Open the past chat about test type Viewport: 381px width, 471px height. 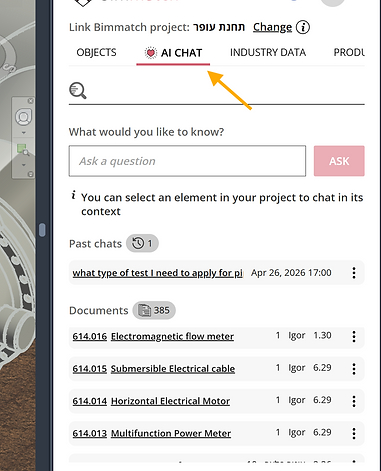click(157, 273)
